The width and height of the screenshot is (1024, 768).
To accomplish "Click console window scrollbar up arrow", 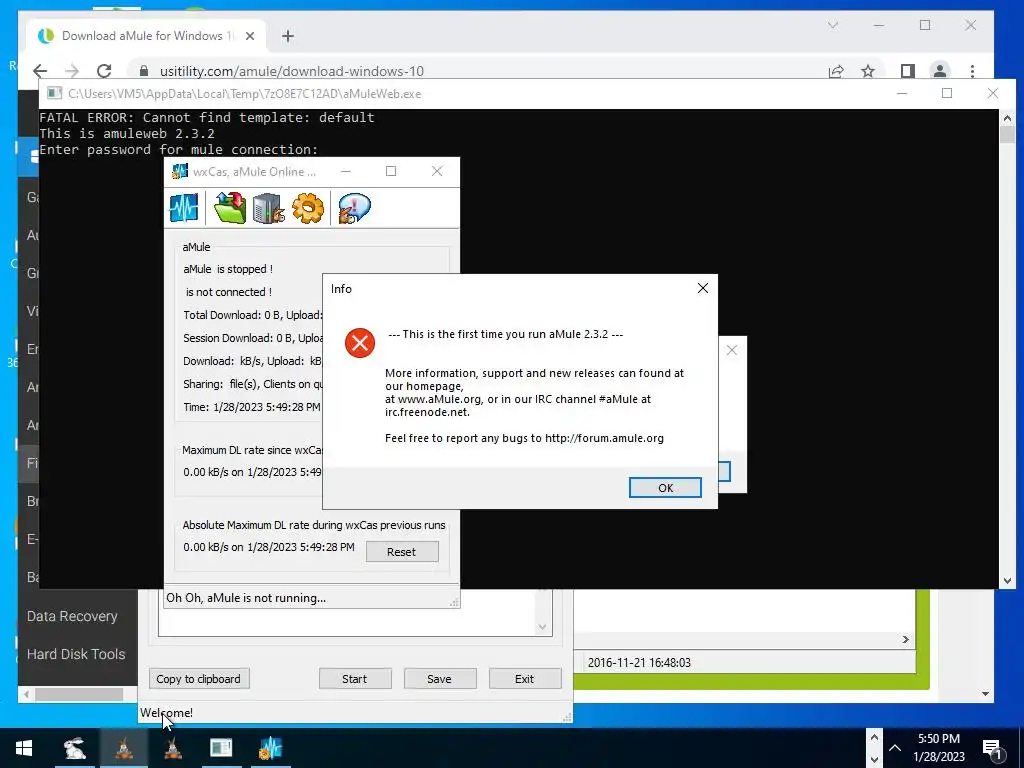I will 1007,118.
